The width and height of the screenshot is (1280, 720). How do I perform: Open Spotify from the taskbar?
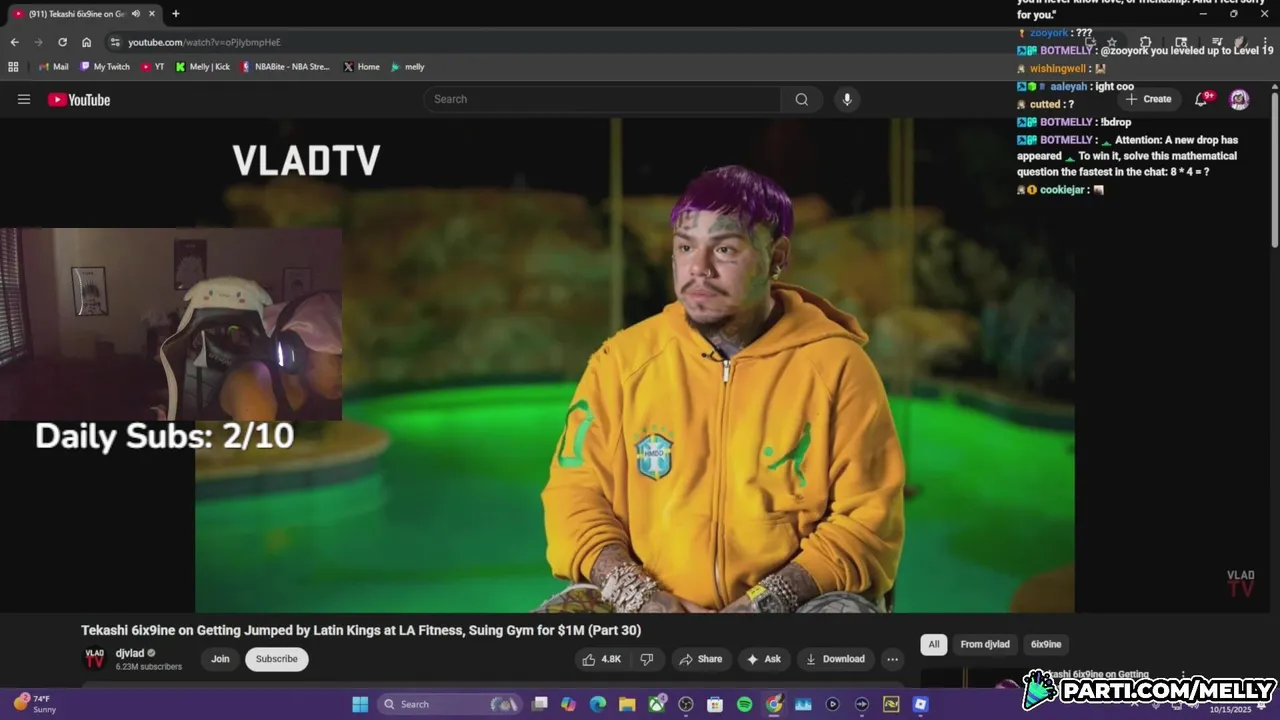tap(744, 704)
